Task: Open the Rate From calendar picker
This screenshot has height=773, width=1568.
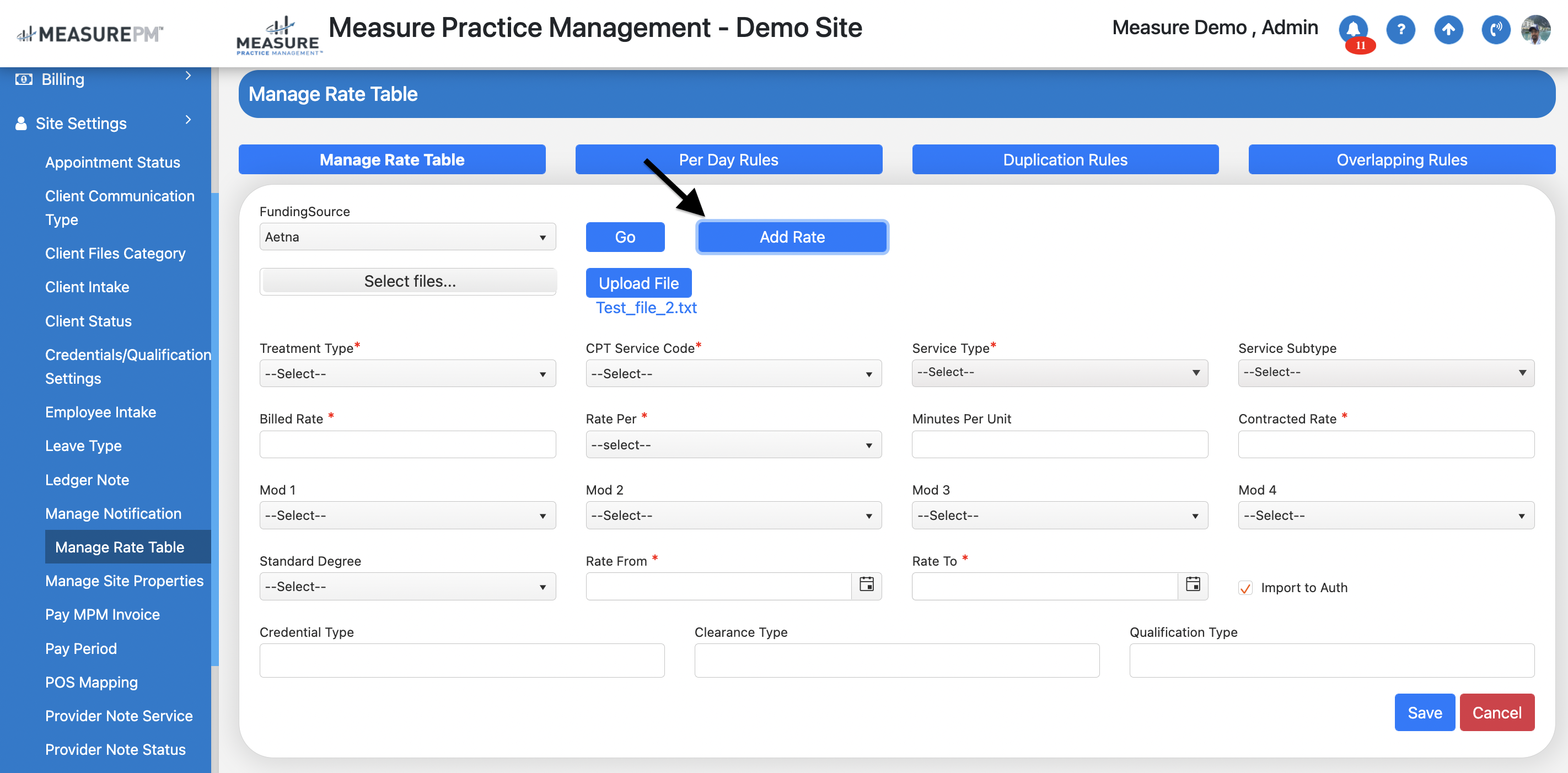Action: pos(866,585)
